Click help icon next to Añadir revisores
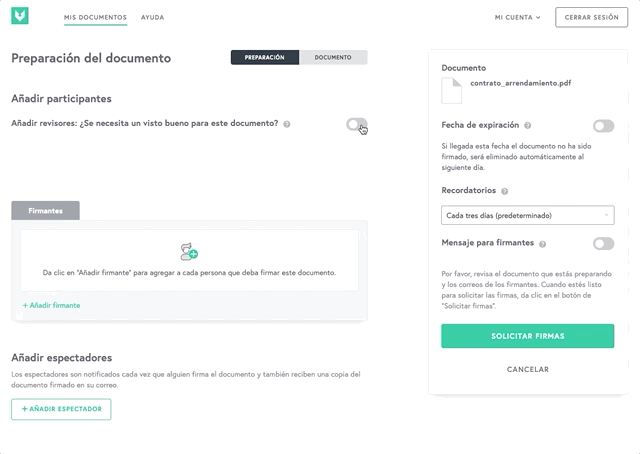This screenshot has width=640, height=454. [x=287, y=124]
